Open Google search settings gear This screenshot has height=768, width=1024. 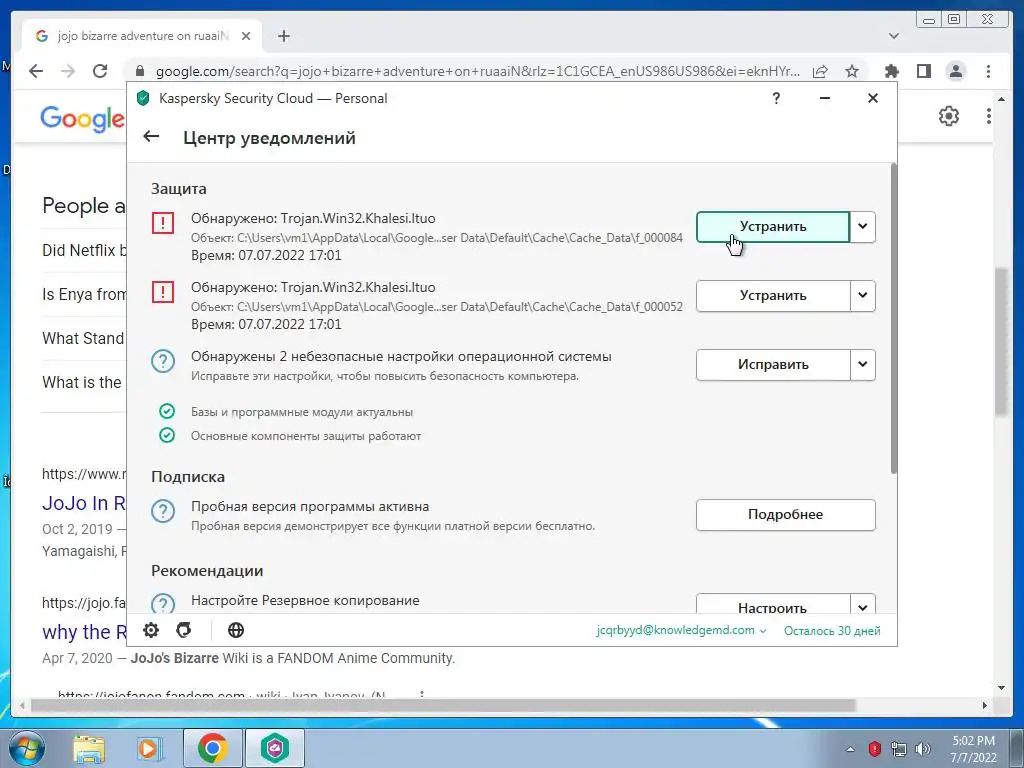pos(949,116)
